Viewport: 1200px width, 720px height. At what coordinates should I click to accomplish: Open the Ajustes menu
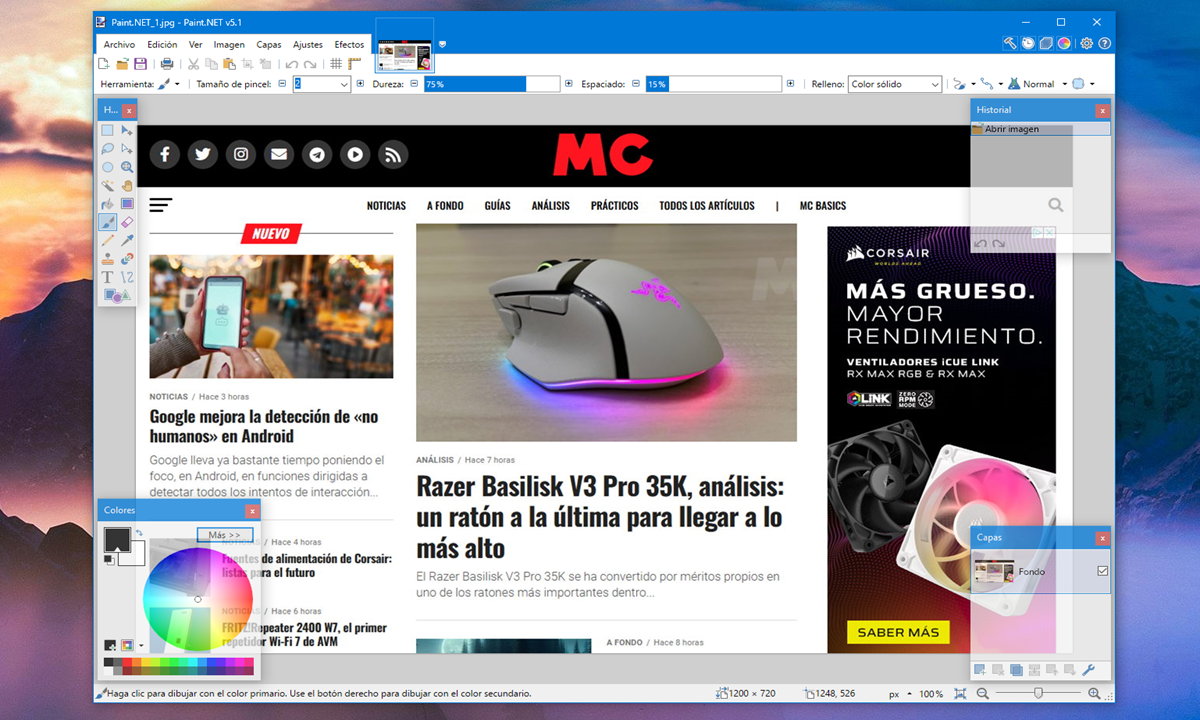click(x=307, y=45)
